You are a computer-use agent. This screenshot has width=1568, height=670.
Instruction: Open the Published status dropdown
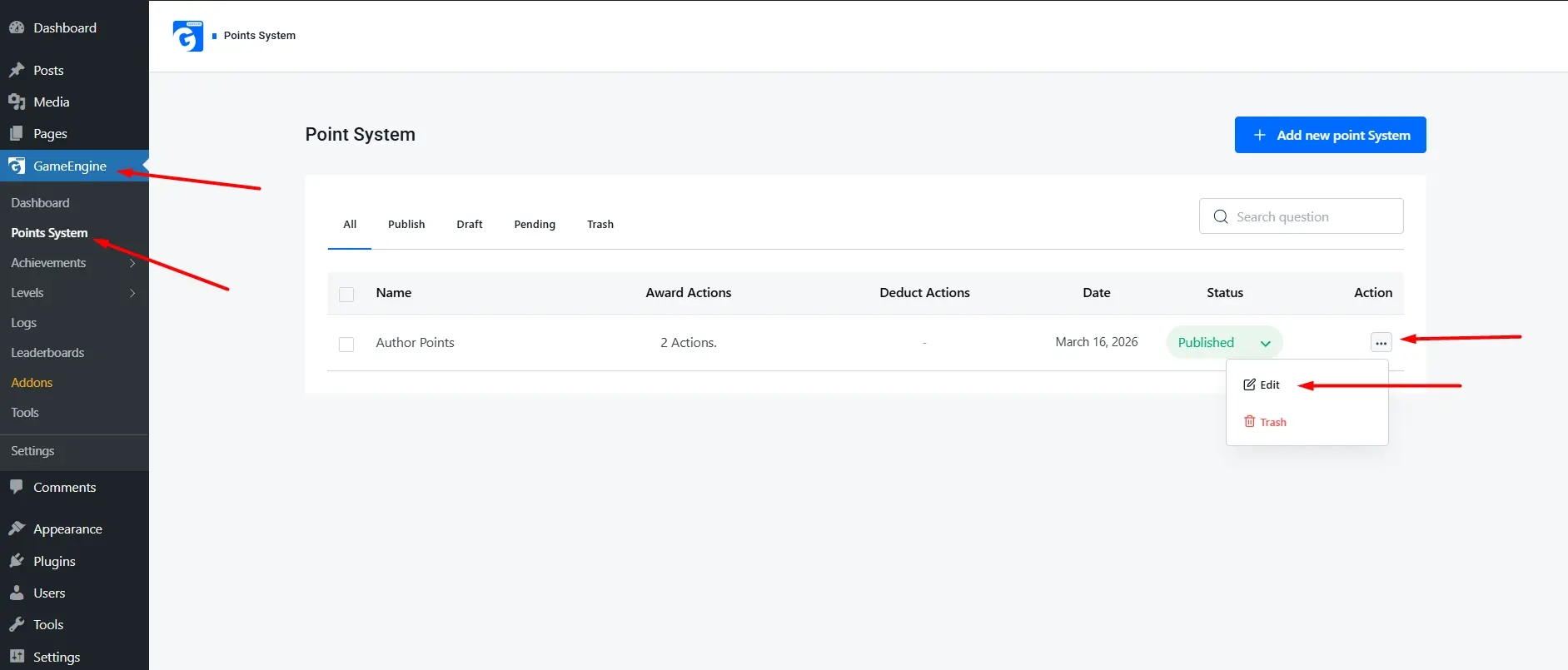tap(1224, 342)
